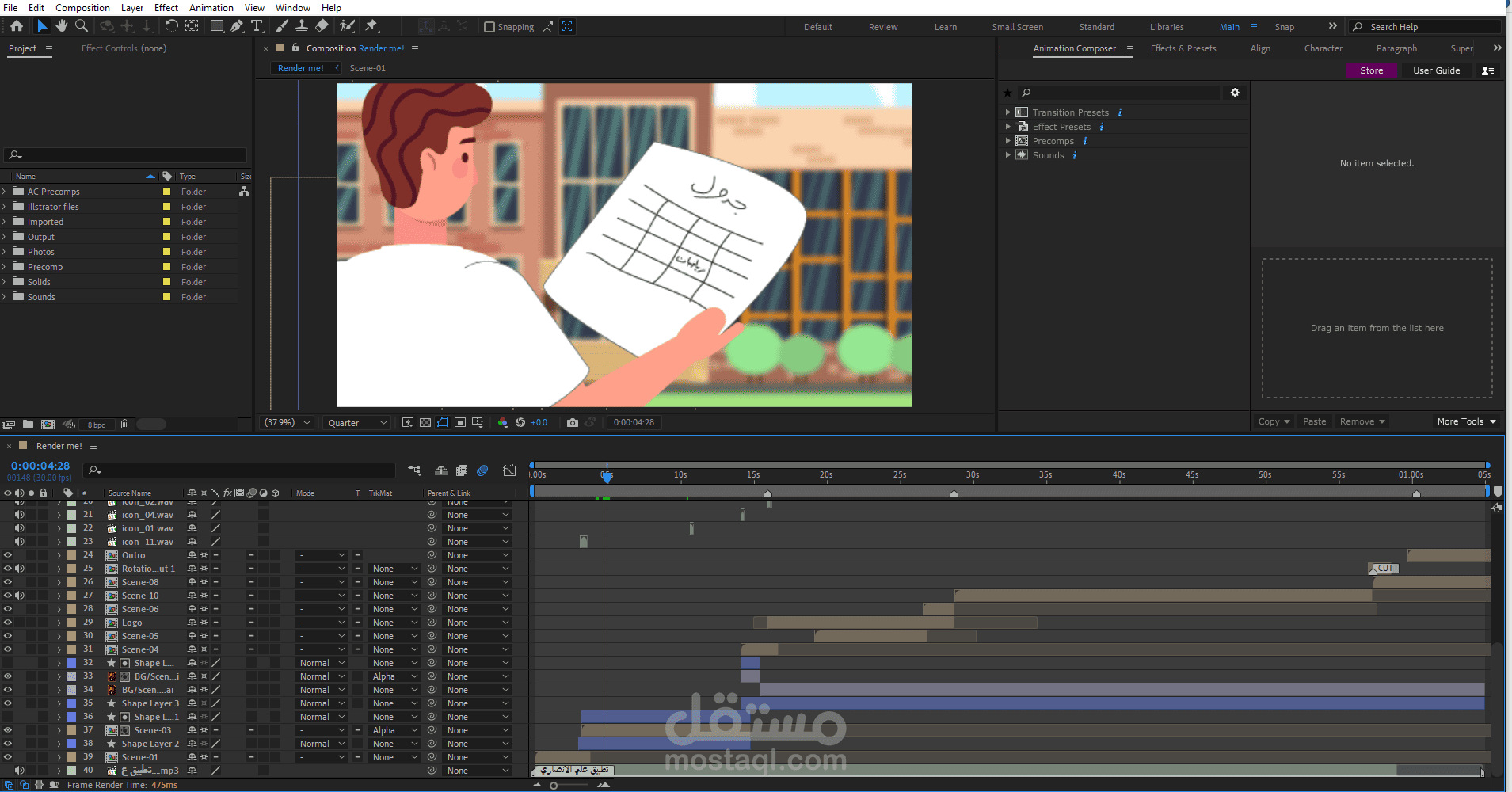Enable the Snapping checkbox
Viewport: 1512px width, 792px height.
489,27
